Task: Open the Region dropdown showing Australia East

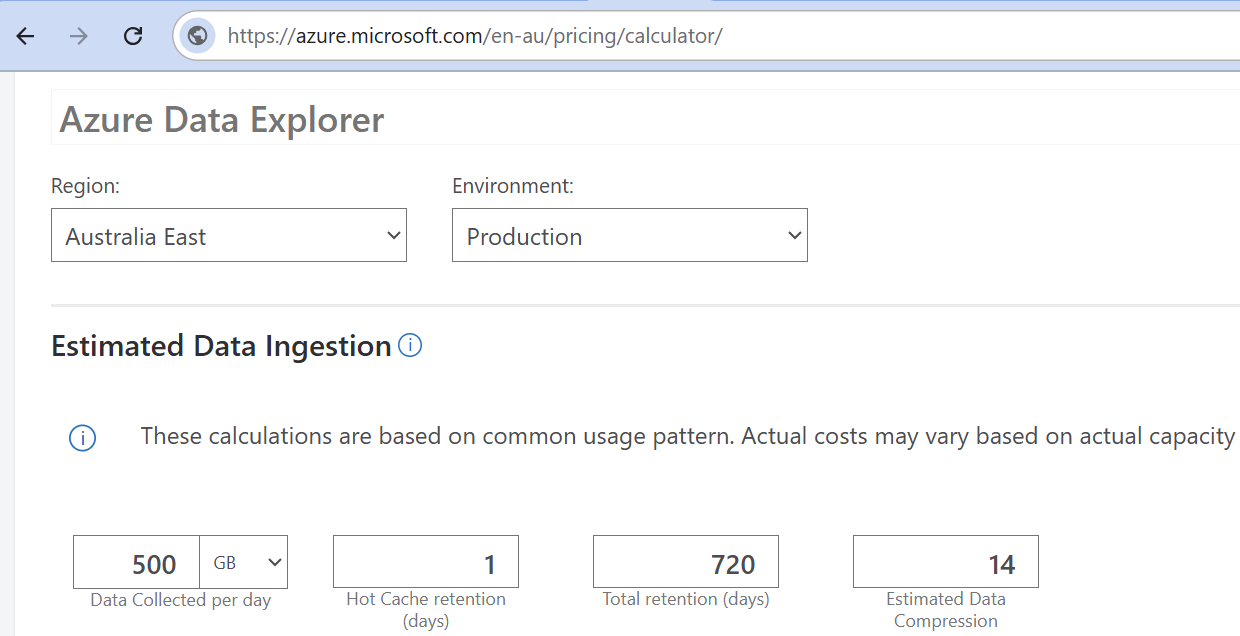Action: pyautogui.click(x=229, y=235)
